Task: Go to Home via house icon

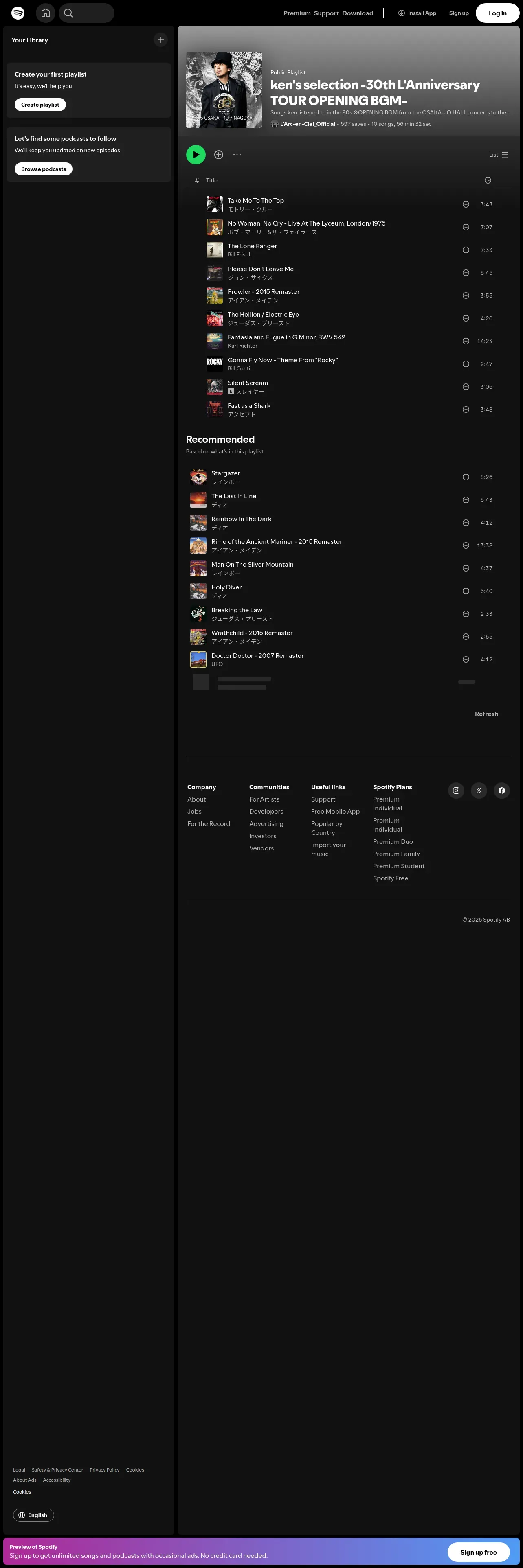Action: click(46, 13)
